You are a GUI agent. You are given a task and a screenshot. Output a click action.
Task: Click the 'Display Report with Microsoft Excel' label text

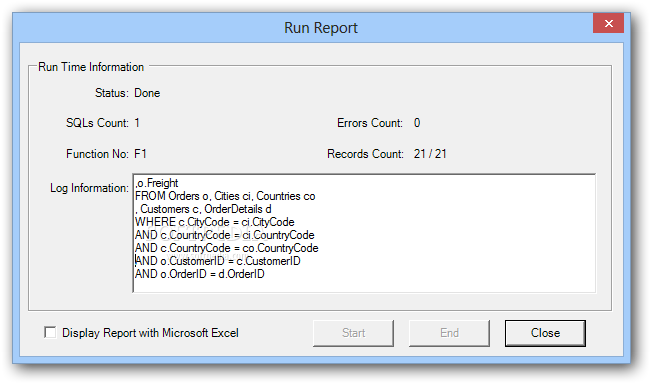click(x=150, y=333)
